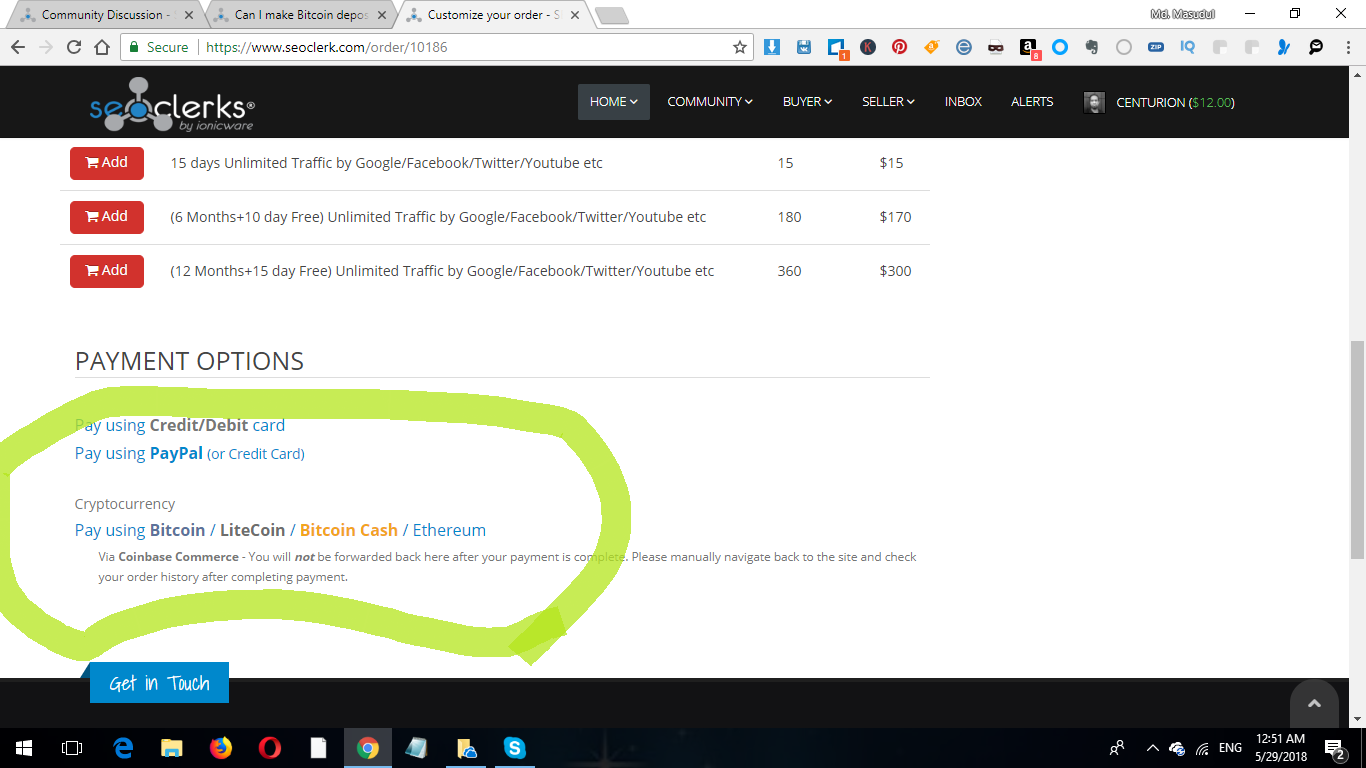This screenshot has width=1366, height=768.
Task: Click the ENG language indicator
Action: (1230, 748)
